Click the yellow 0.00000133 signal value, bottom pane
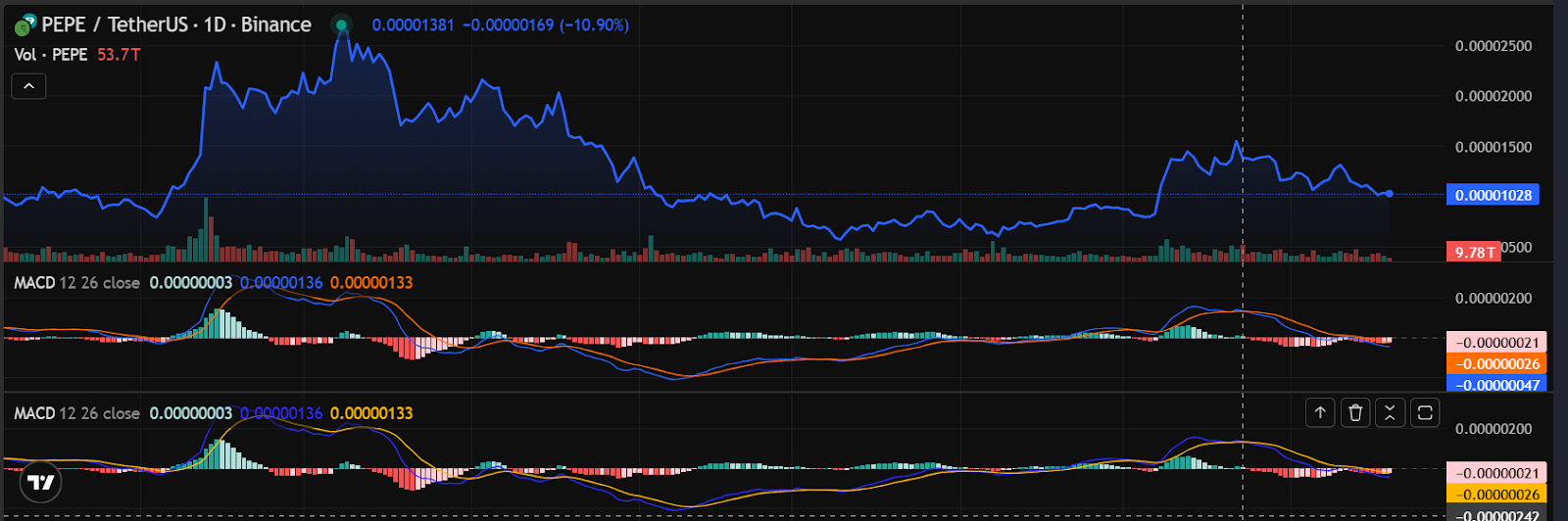Image resolution: width=1568 pixels, height=521 pixels. click(371, 413)
